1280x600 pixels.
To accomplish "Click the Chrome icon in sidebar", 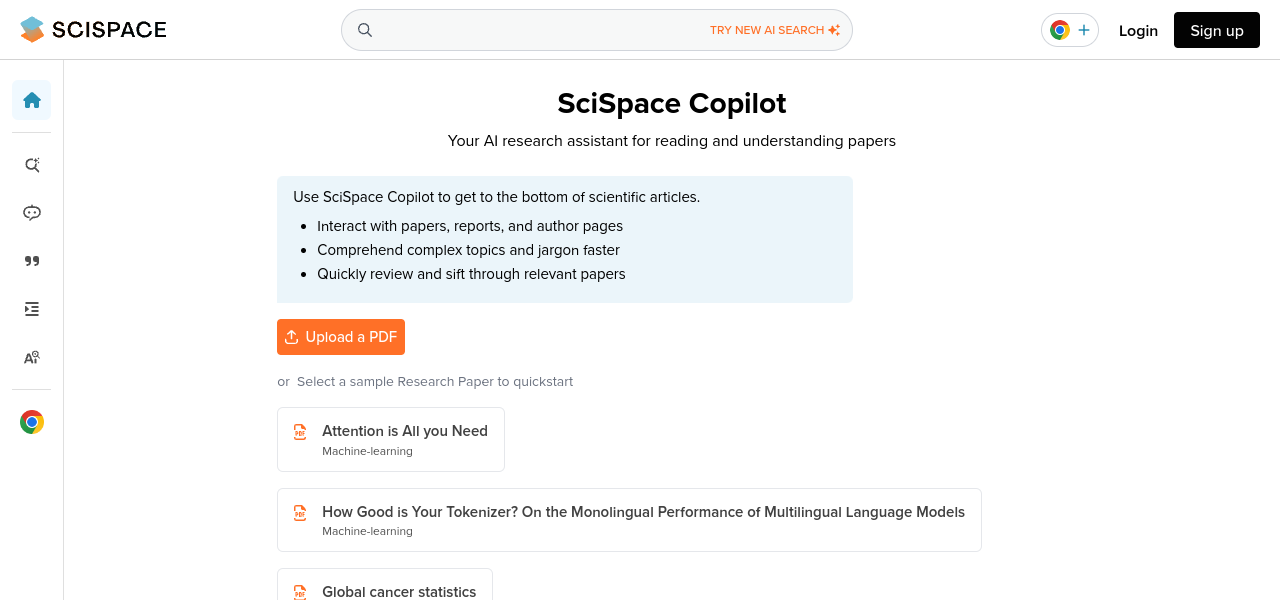I will click(x=32, y=422).
